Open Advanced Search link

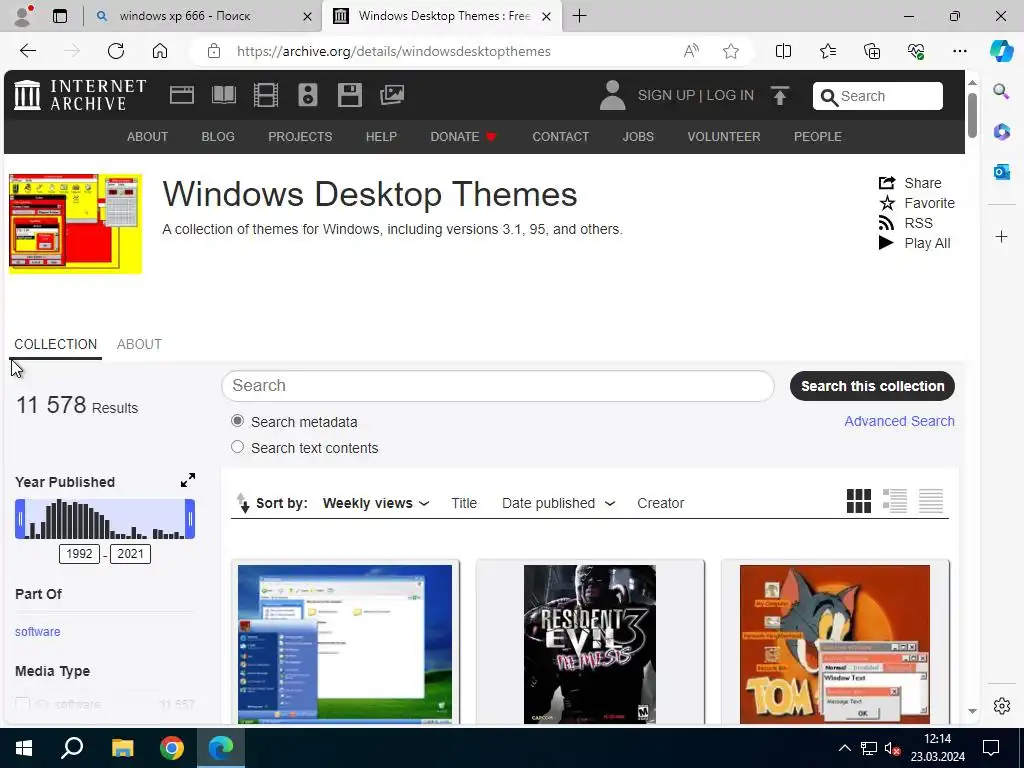click(899, 421)
